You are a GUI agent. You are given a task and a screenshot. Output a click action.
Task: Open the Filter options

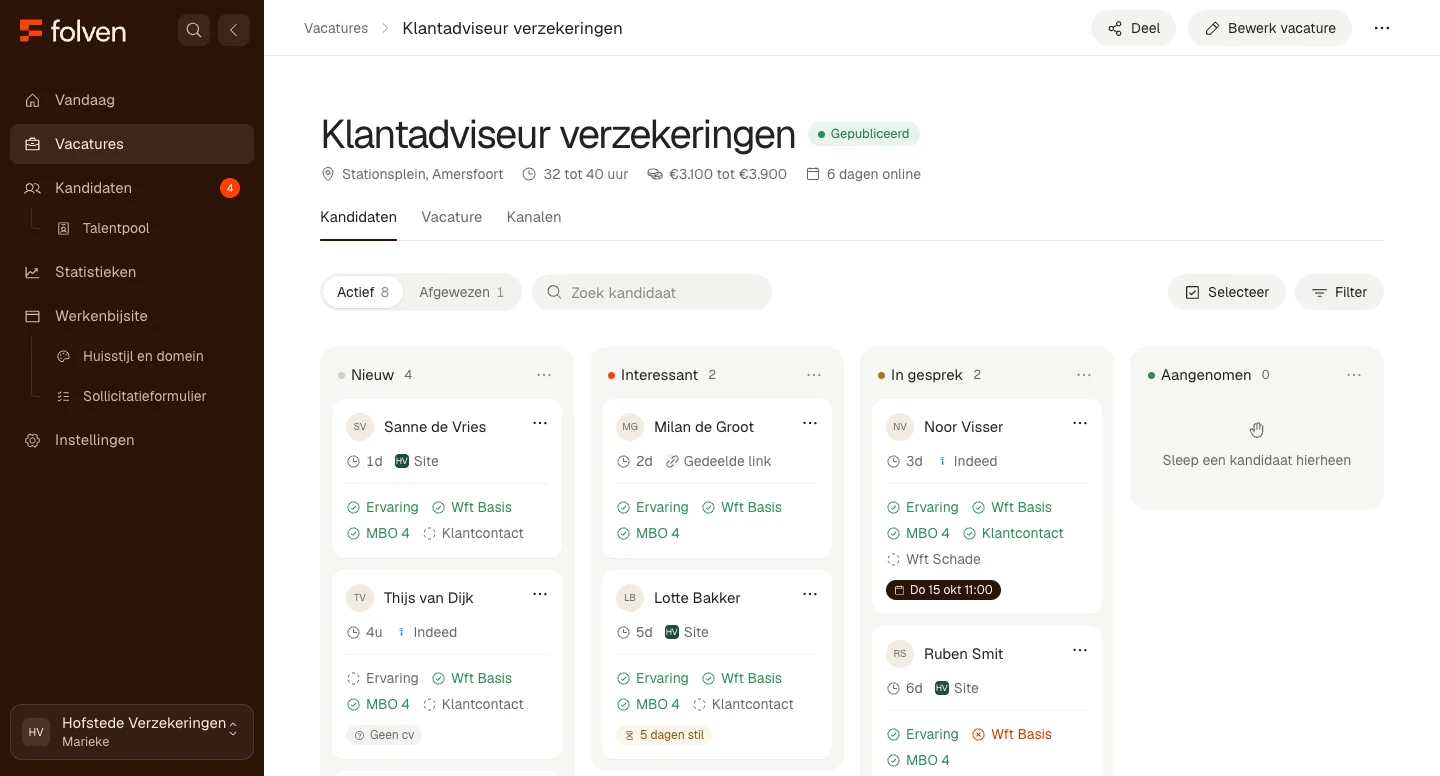[x=1339, y=292]
